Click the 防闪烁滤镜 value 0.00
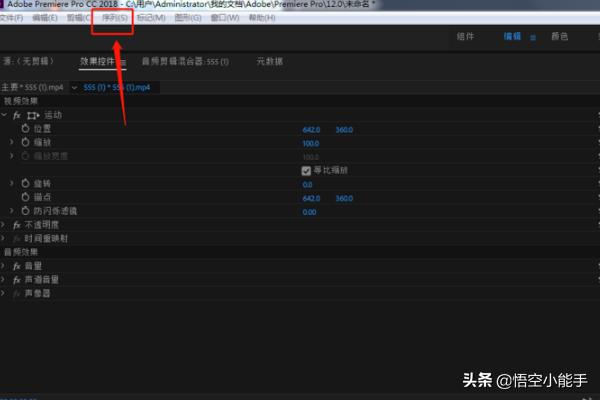Viewport: 600px width, 400px height. [309, 212]
